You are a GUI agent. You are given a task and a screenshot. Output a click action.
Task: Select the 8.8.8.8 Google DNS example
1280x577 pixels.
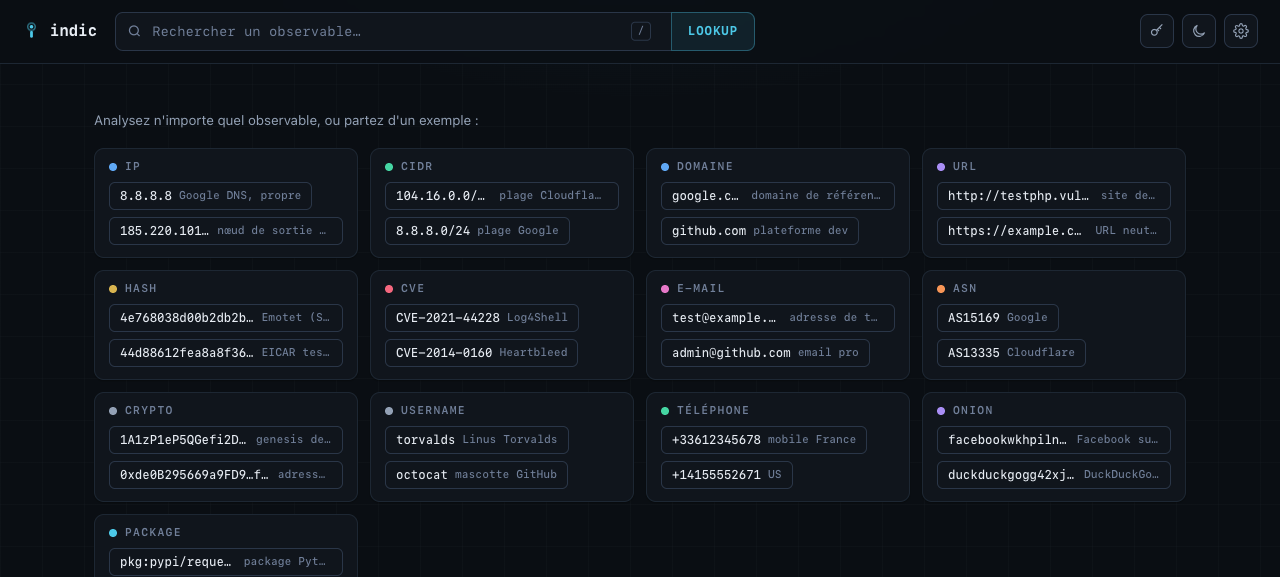point(210,196)
